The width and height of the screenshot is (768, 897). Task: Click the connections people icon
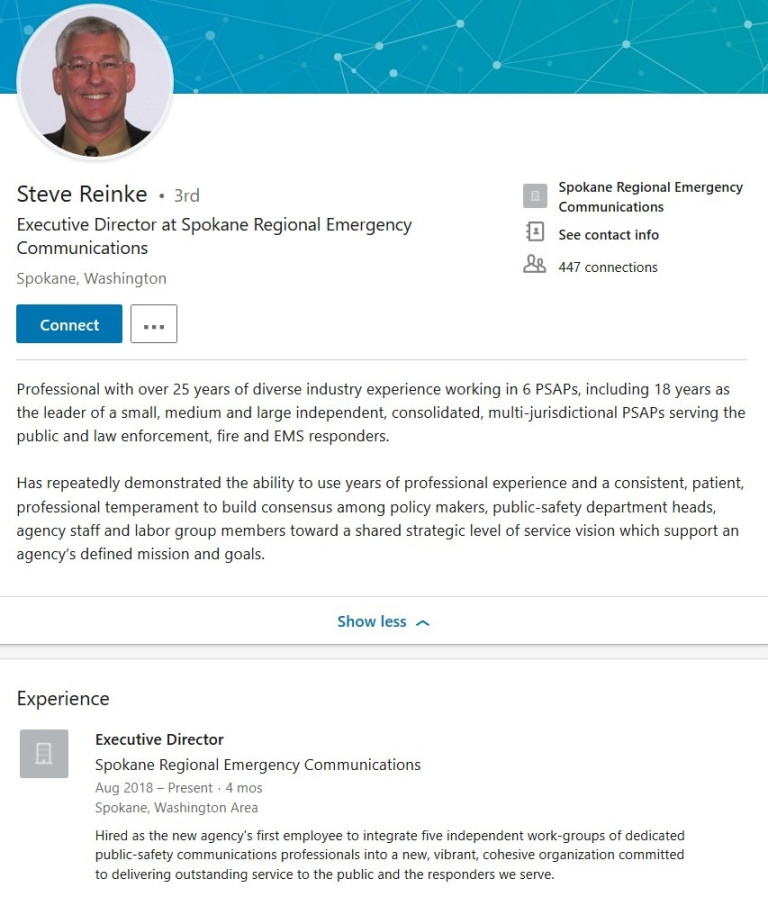coord(535,266)
